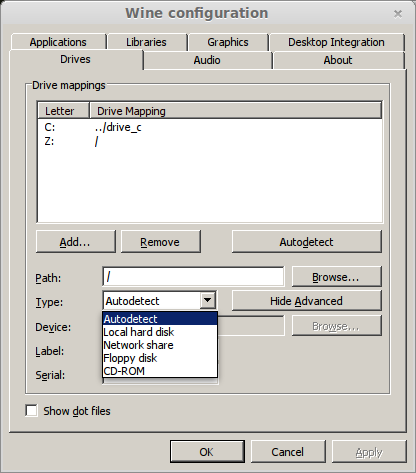Viewport: 416px width, 473px height.
Task: Click the Apply button
Action: [x=369, y=452]
